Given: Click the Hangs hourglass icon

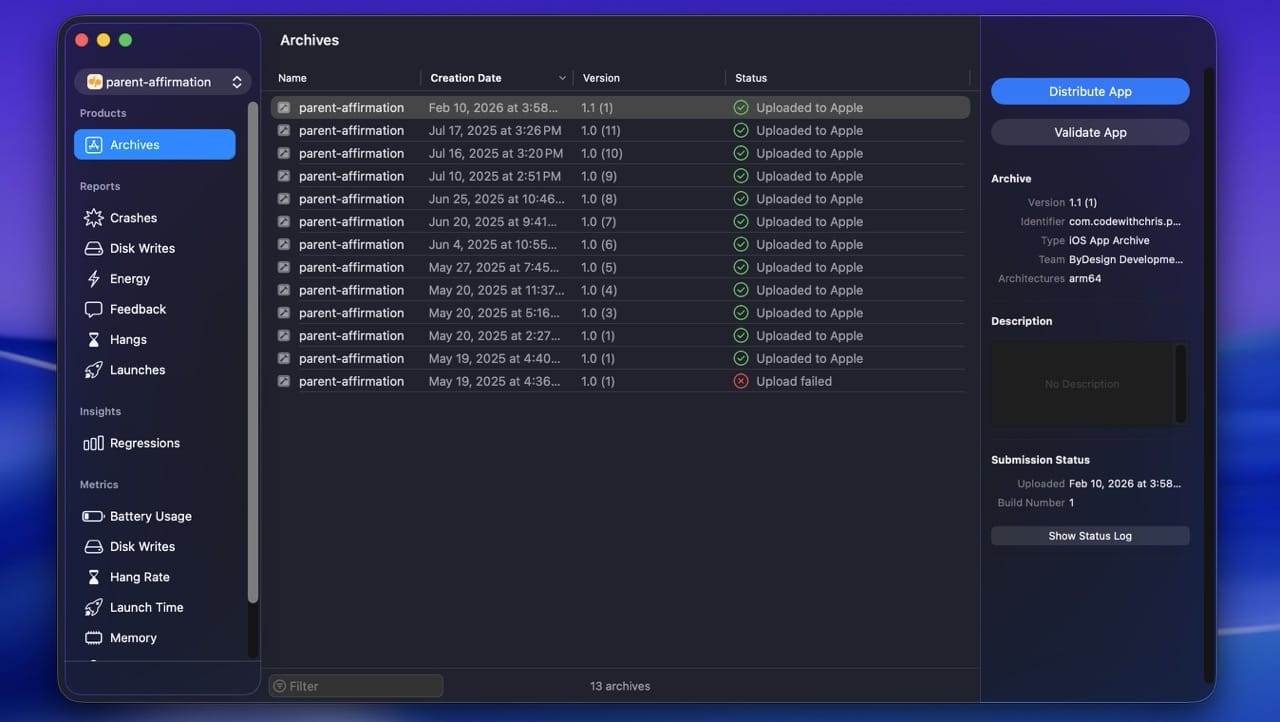Looking at the screenshot, I should 93,340.
